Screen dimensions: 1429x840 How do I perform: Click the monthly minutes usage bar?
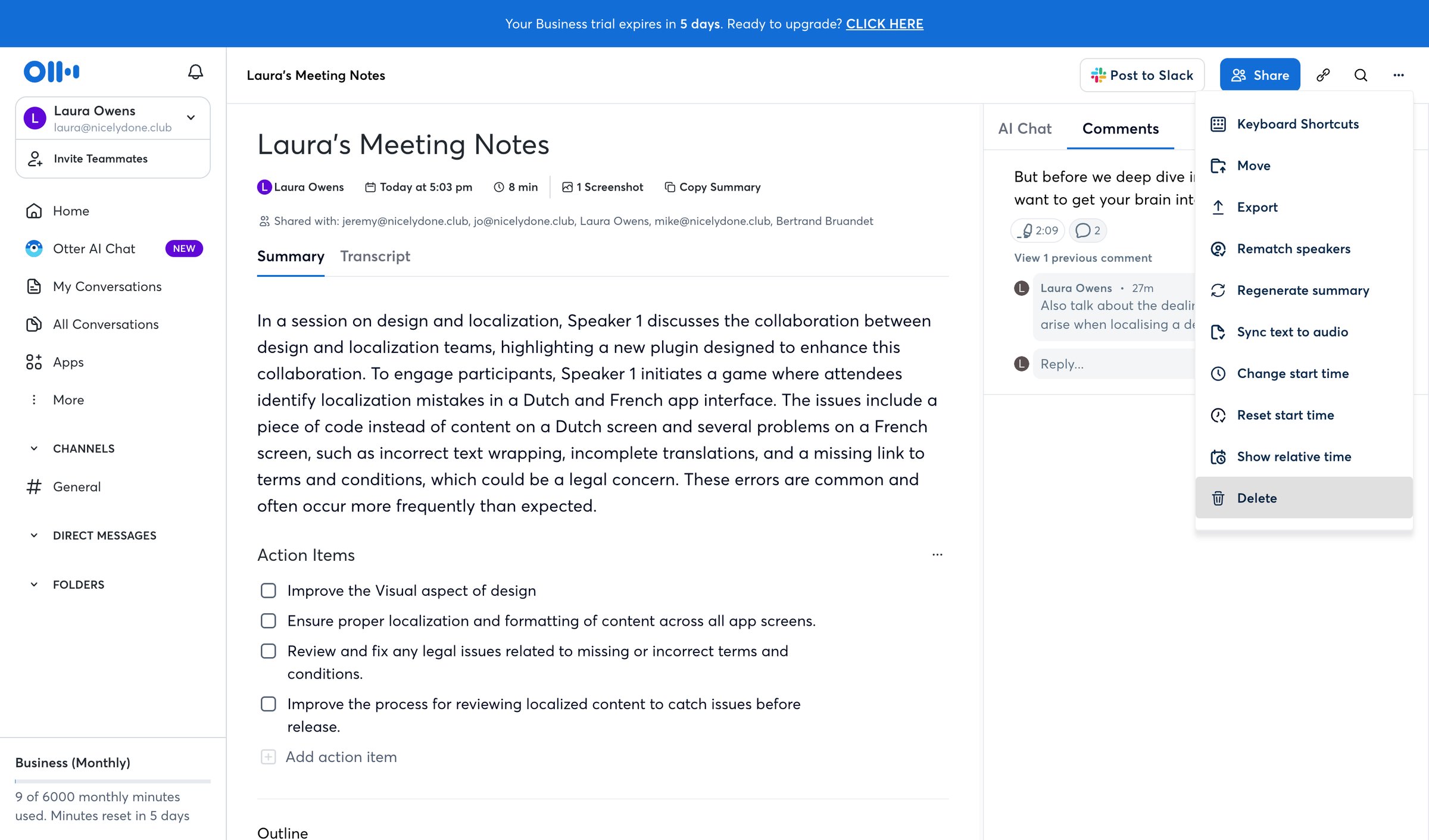click(113, 781)
